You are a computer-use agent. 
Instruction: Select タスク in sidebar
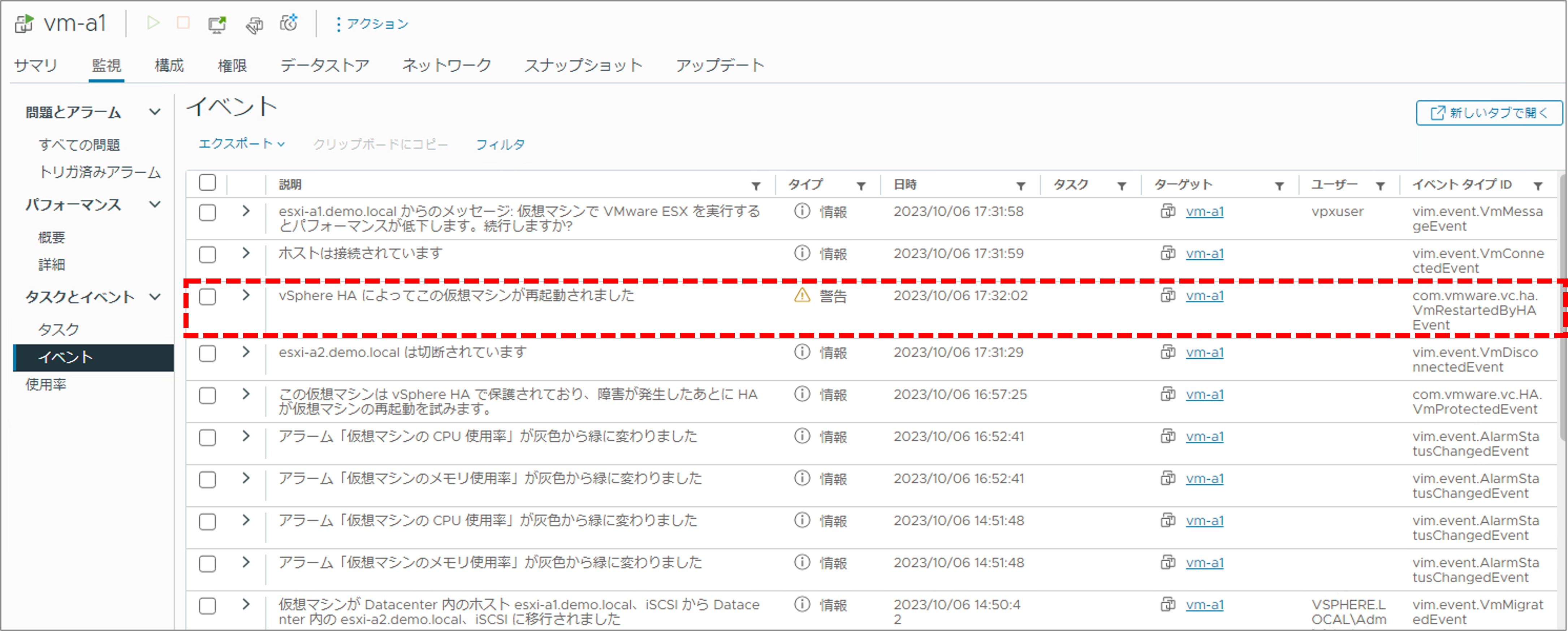(59, 330)
